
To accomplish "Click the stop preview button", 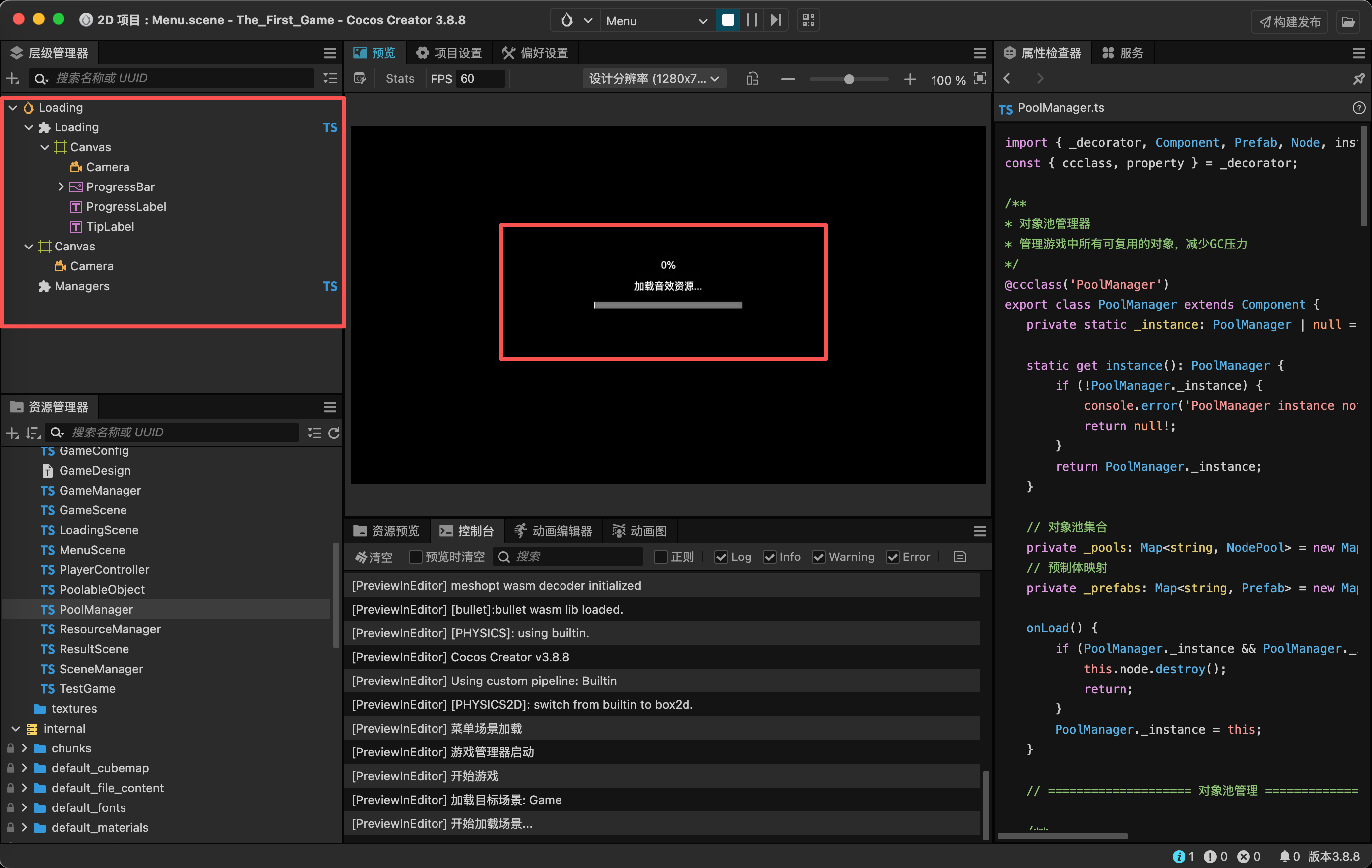I will coord(728,20).
